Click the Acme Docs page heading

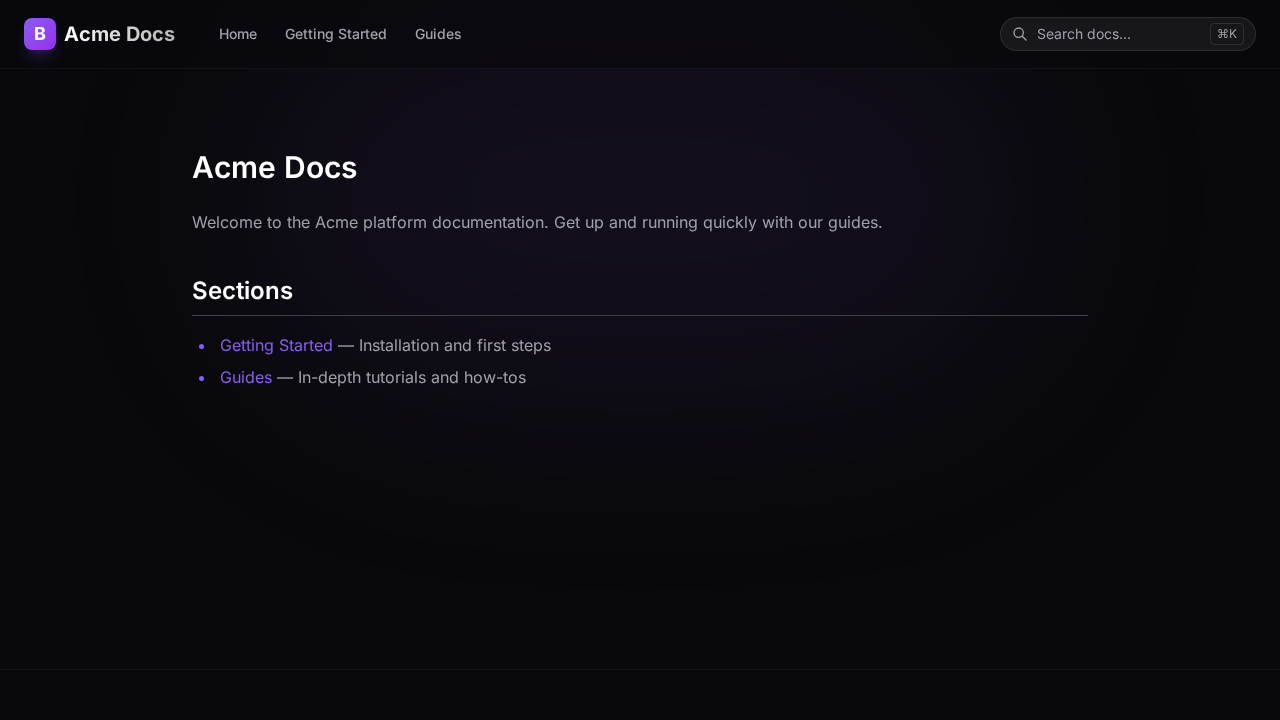point(275,167)
